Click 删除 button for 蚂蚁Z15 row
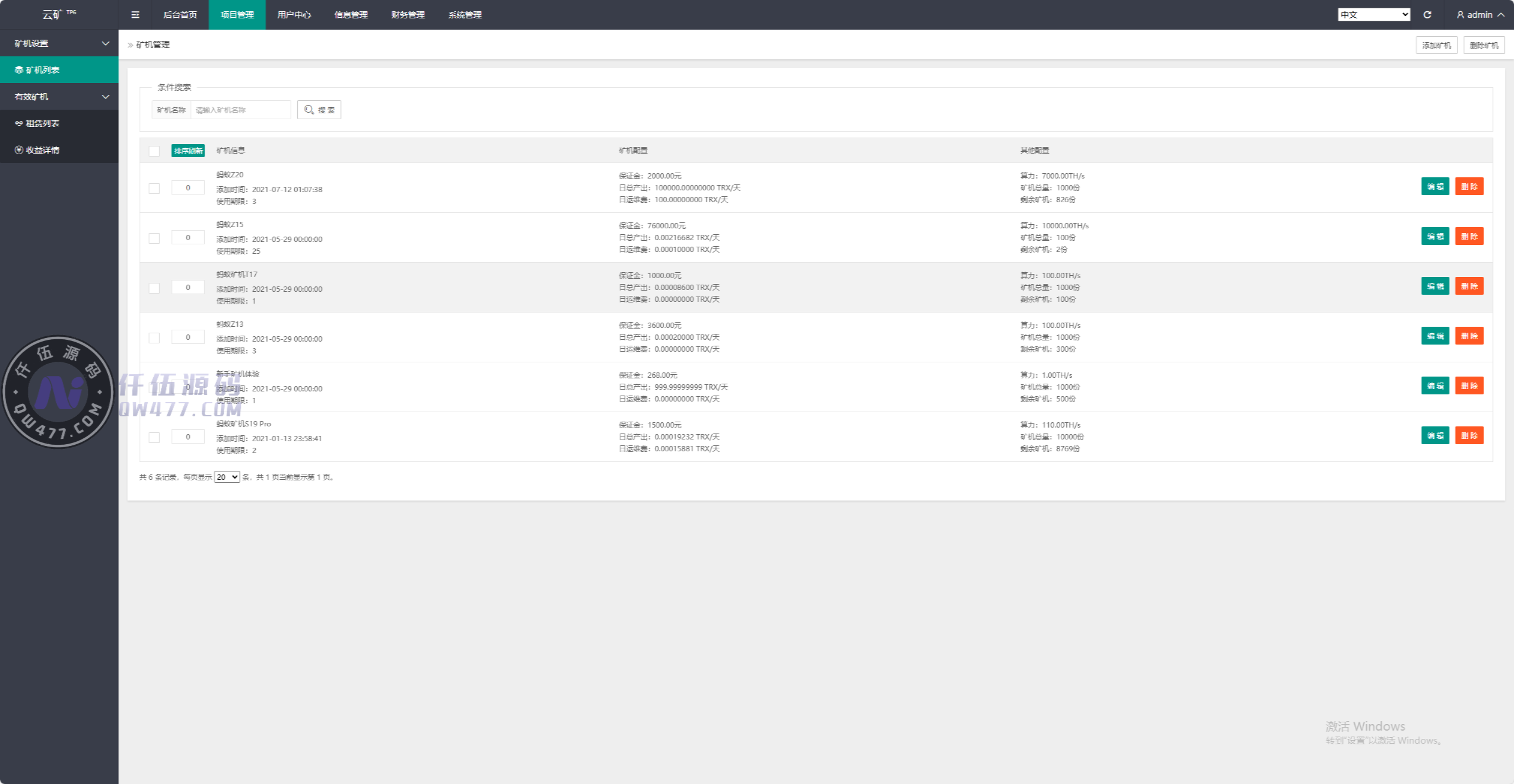This screenshot has height=784, width=1514. [1469, 237]
